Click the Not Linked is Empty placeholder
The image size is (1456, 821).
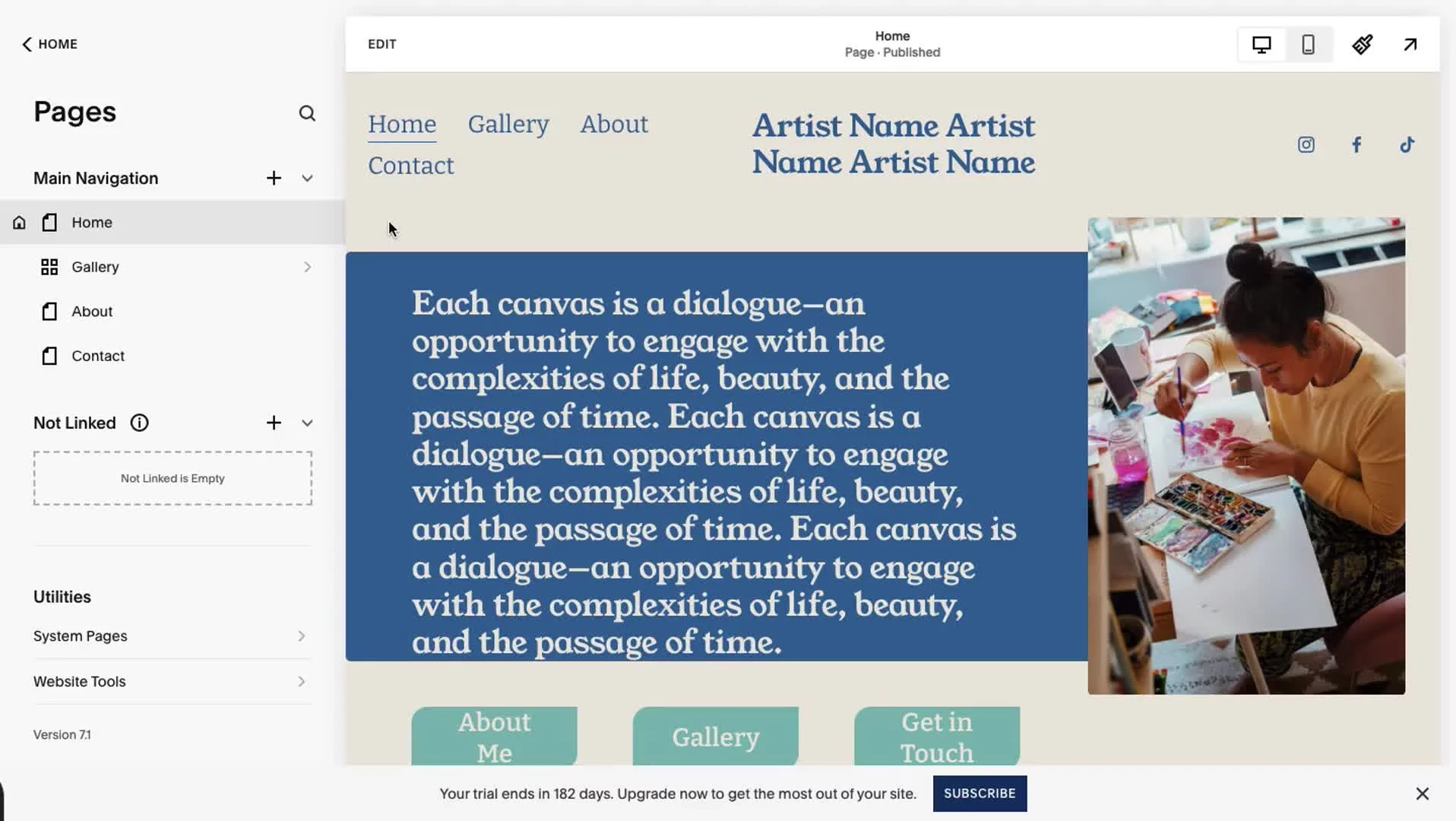tap(173, 478)
